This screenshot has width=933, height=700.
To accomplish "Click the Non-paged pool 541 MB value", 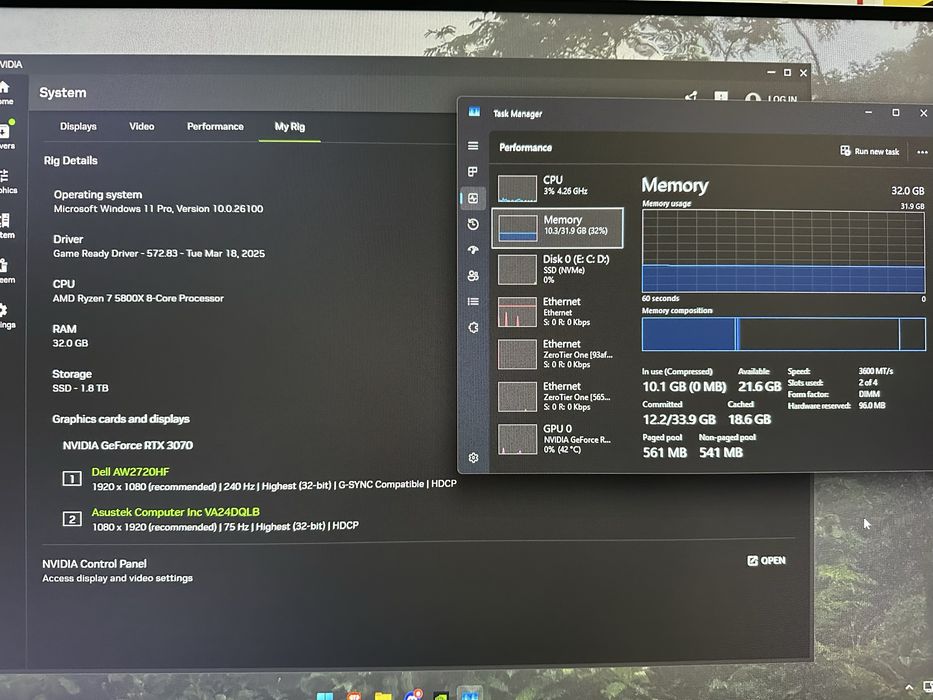I will coord(721,453).
